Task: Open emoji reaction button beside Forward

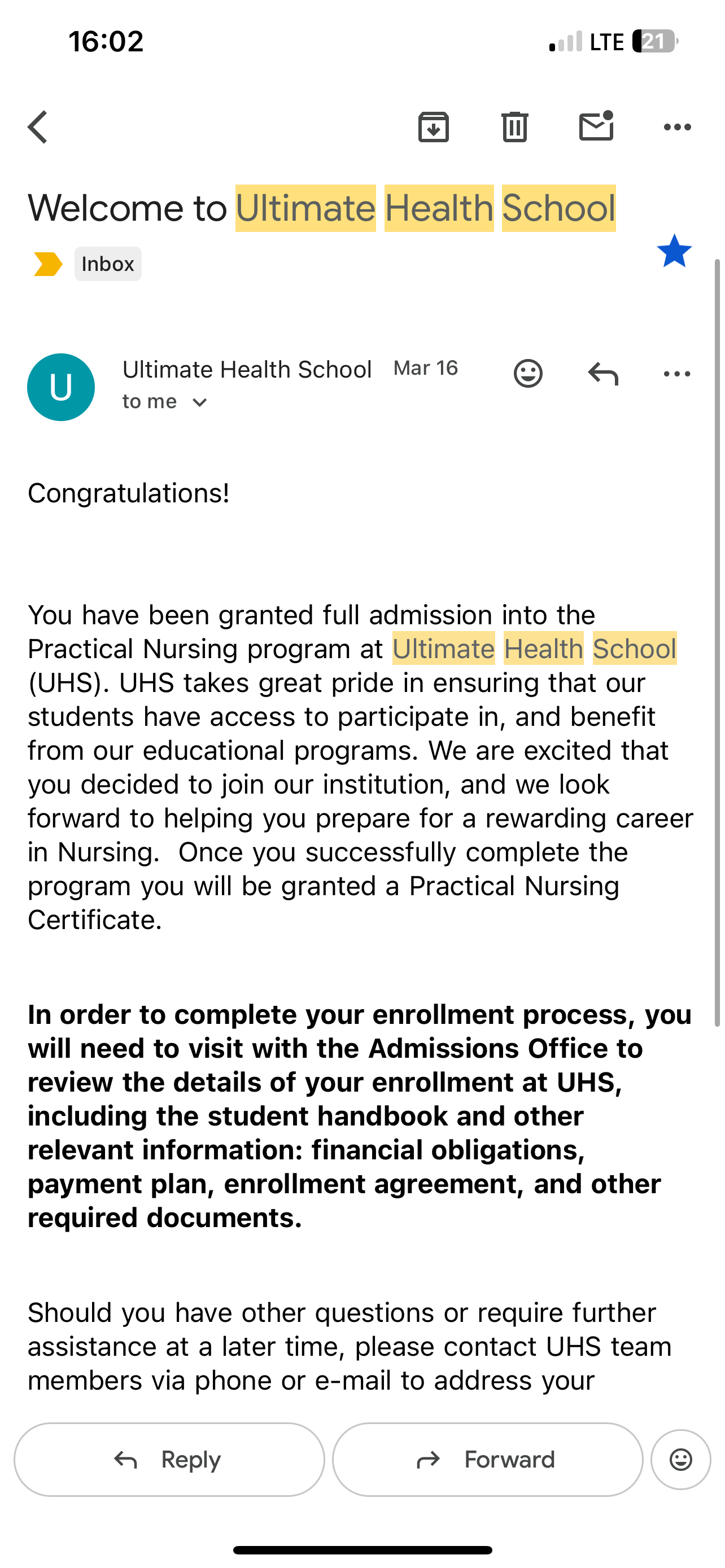Action: (680, 1460)
